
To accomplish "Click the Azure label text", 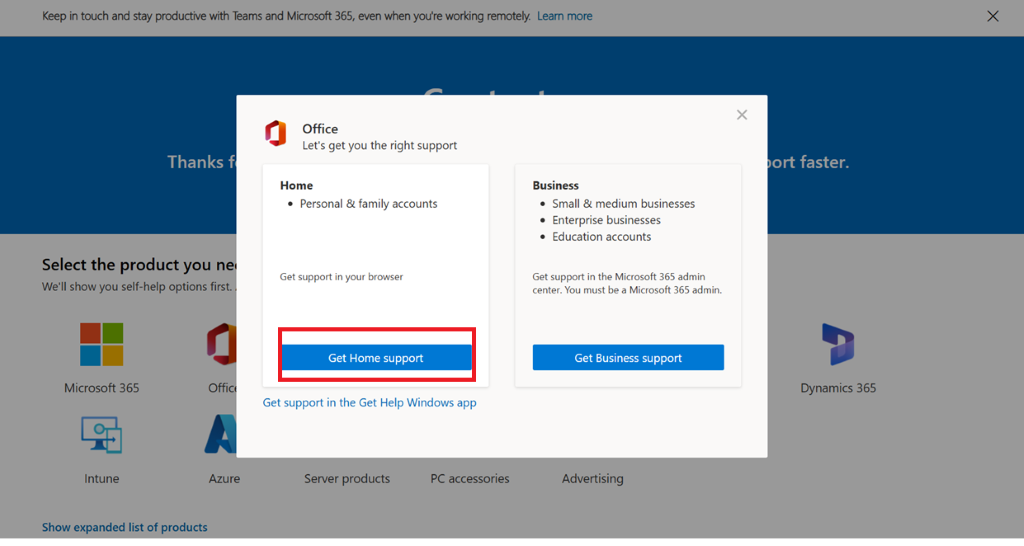I will click(x=224, y=479).
